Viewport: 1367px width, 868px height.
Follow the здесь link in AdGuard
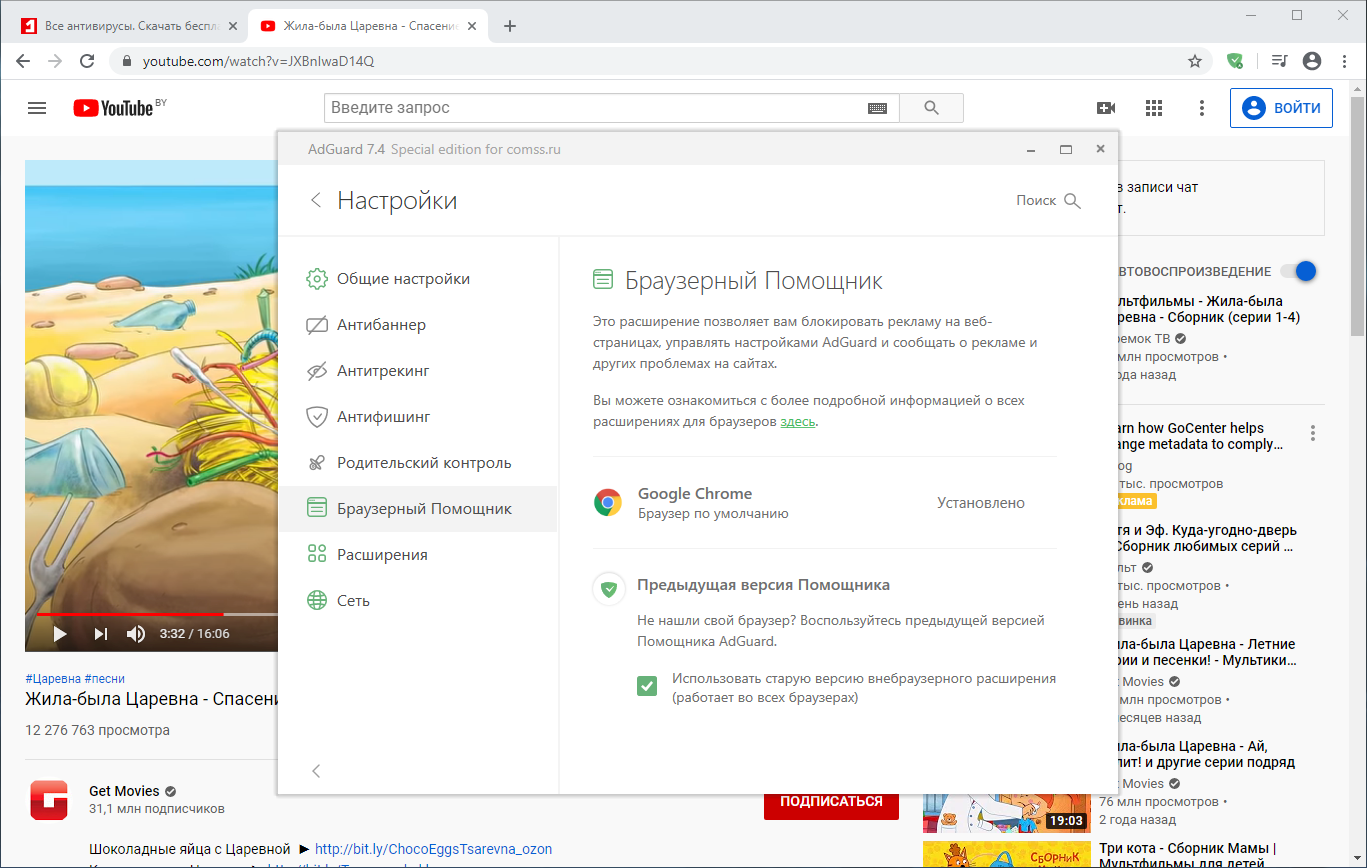click(x=798, y=422)
